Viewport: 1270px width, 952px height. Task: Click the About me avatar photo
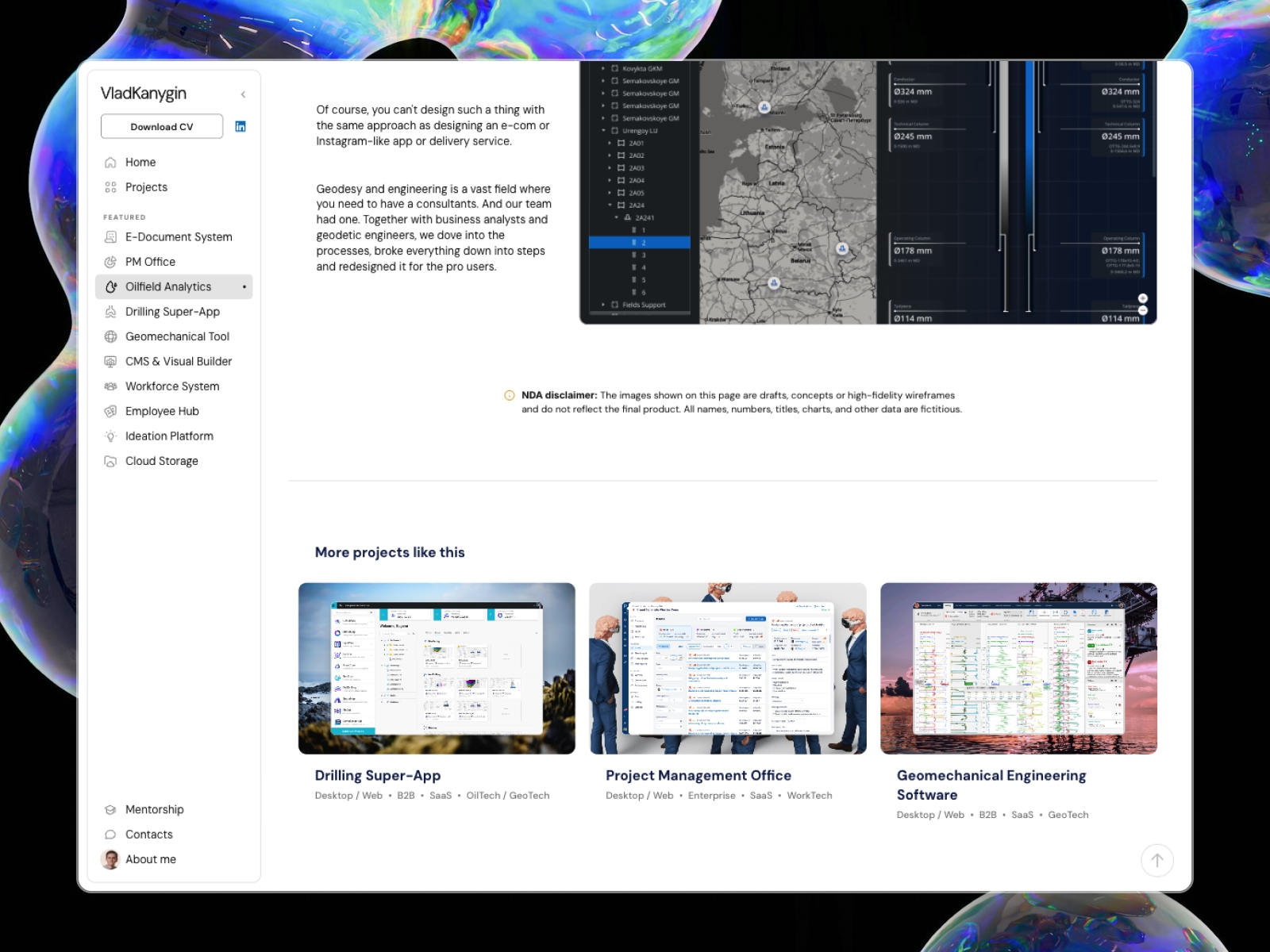point(110,859)
